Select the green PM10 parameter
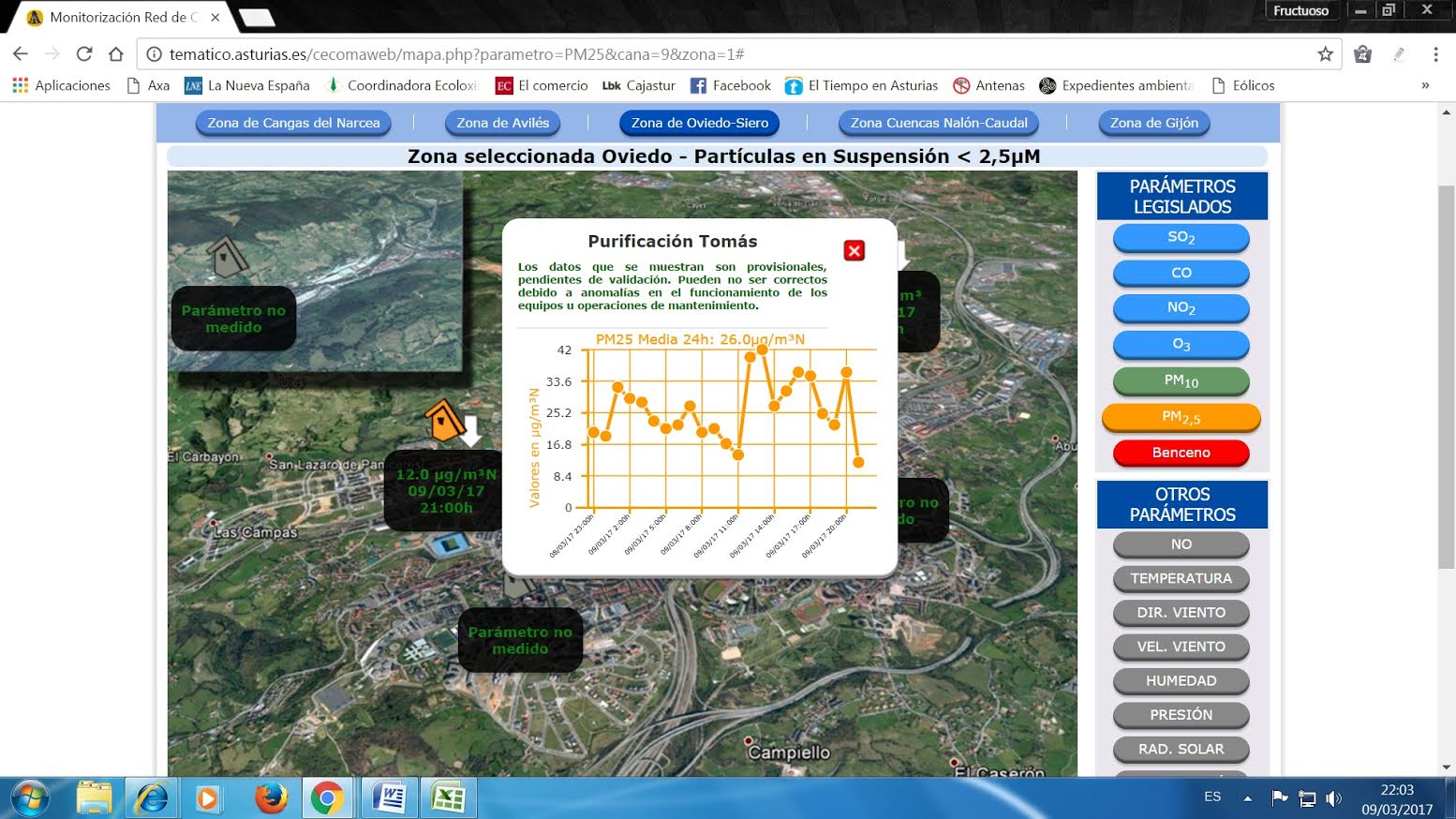The width and height of the screenshot is (1456, 819). tap(1181, 380)
